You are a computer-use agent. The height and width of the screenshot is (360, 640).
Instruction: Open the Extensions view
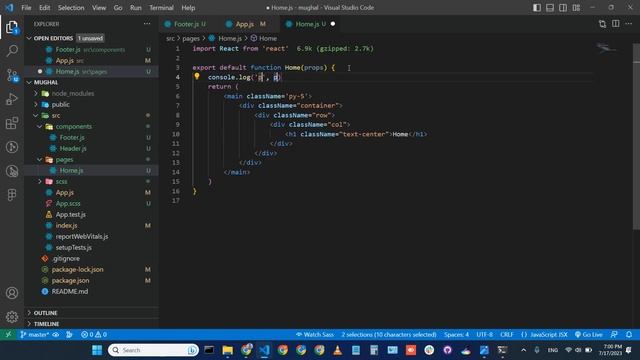(x=12, y=123)
